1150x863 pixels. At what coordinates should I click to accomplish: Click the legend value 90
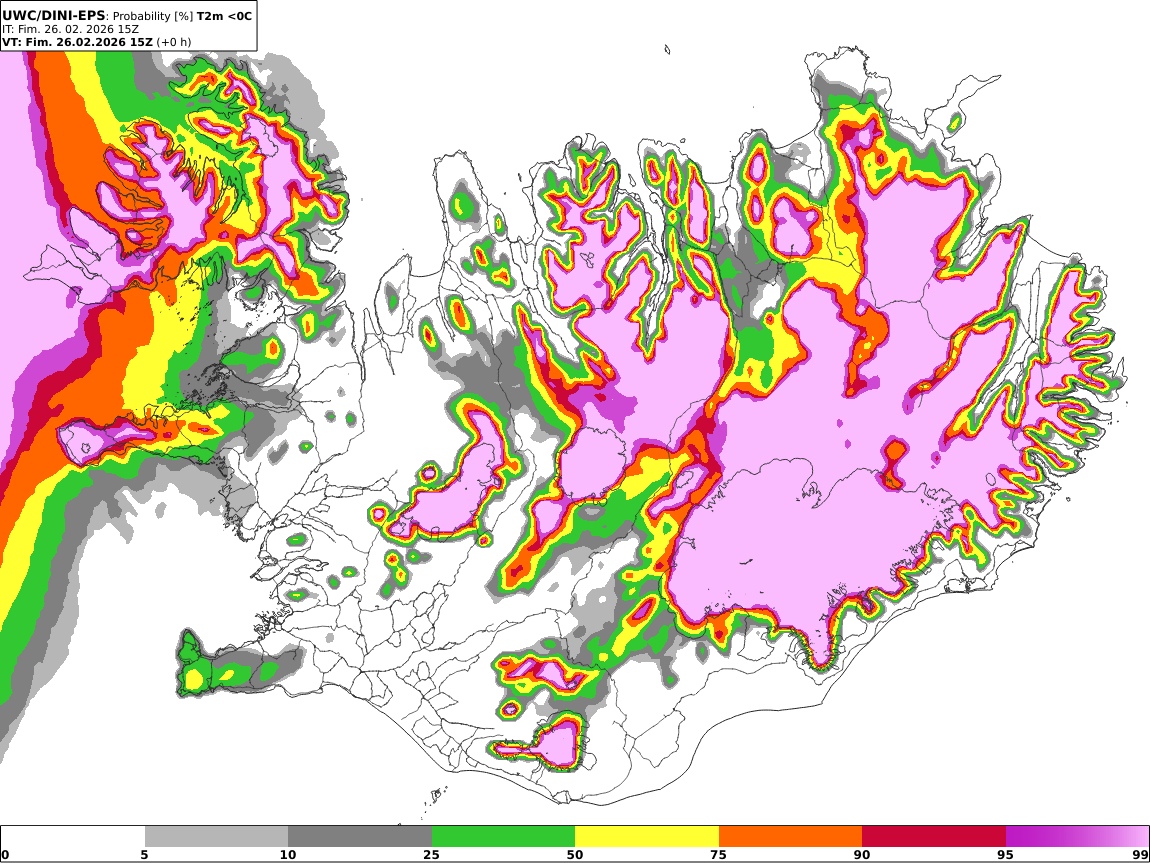(861, 854)
